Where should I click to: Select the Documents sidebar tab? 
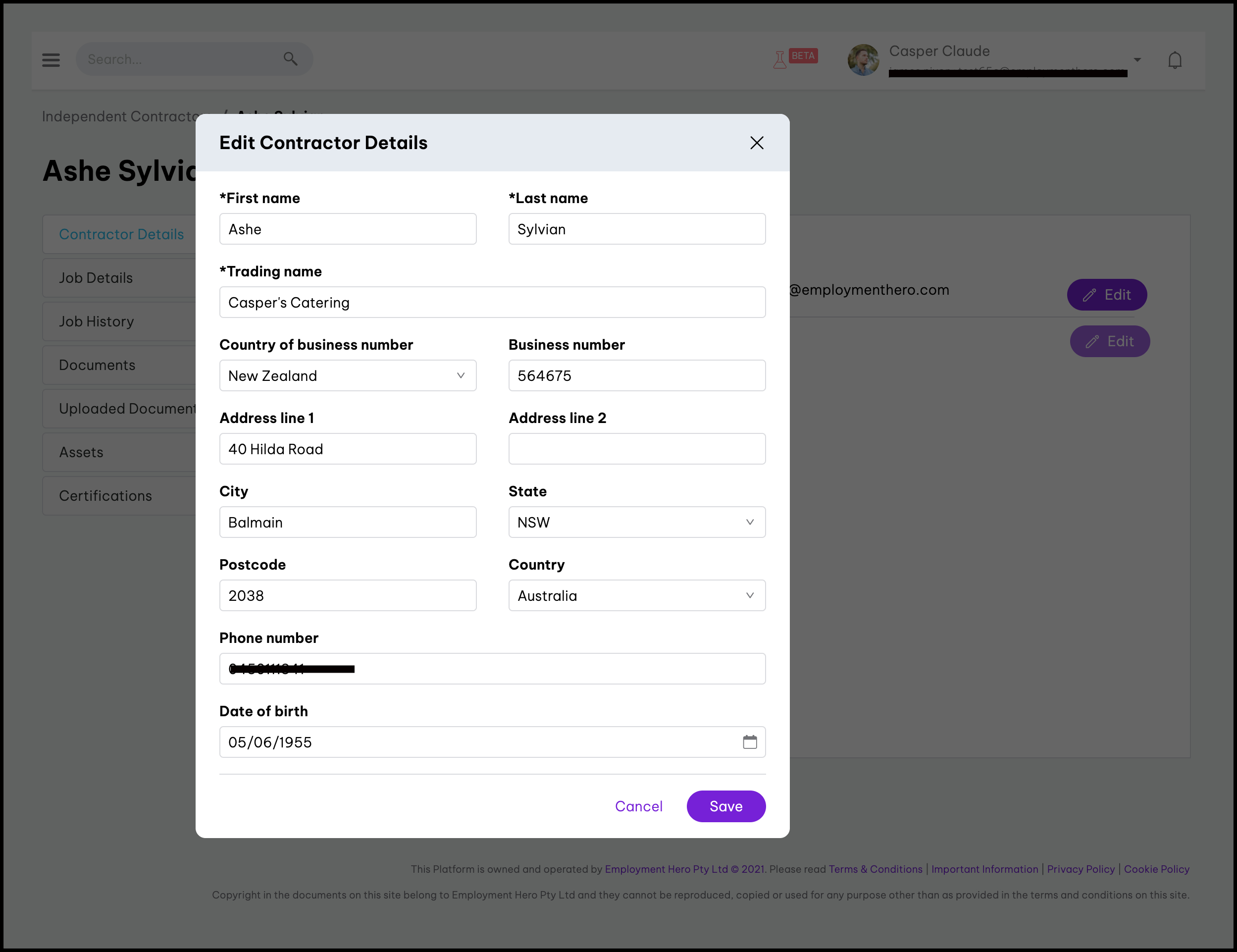(x=98, y=365)
